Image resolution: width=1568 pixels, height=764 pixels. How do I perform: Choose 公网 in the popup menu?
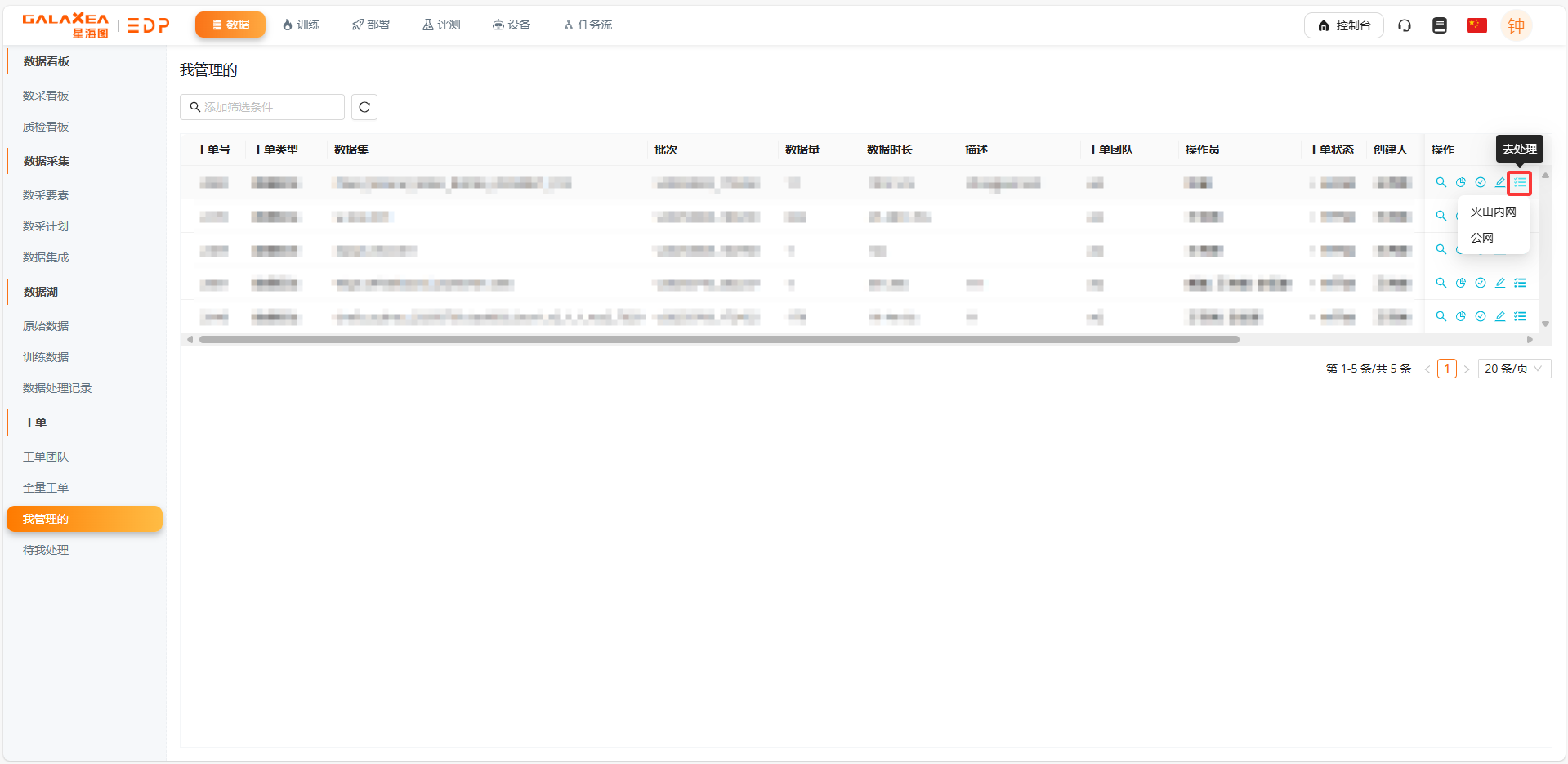(x=1482, y=238)
